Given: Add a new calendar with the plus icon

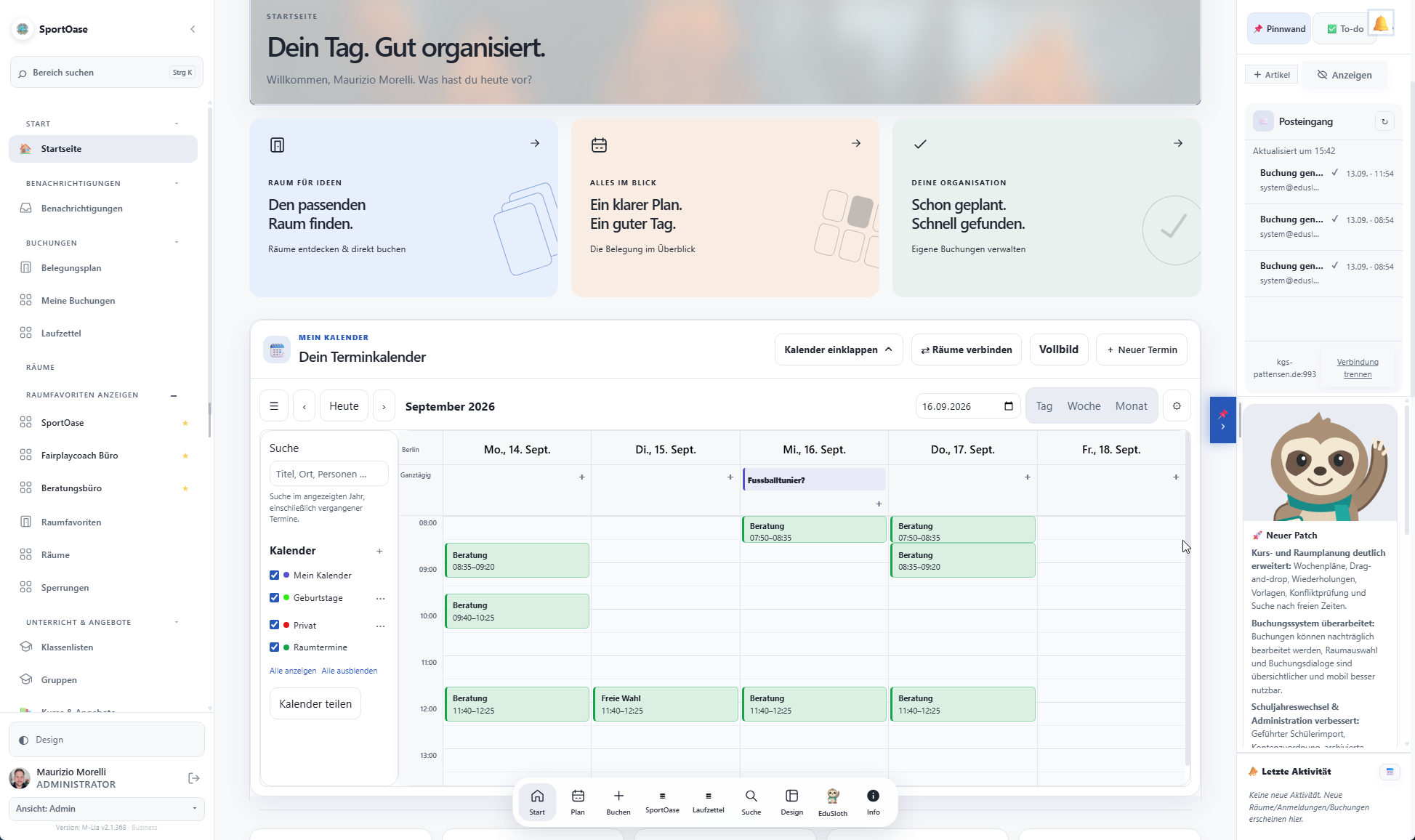Looking at the screenshot, I should 379,551.
